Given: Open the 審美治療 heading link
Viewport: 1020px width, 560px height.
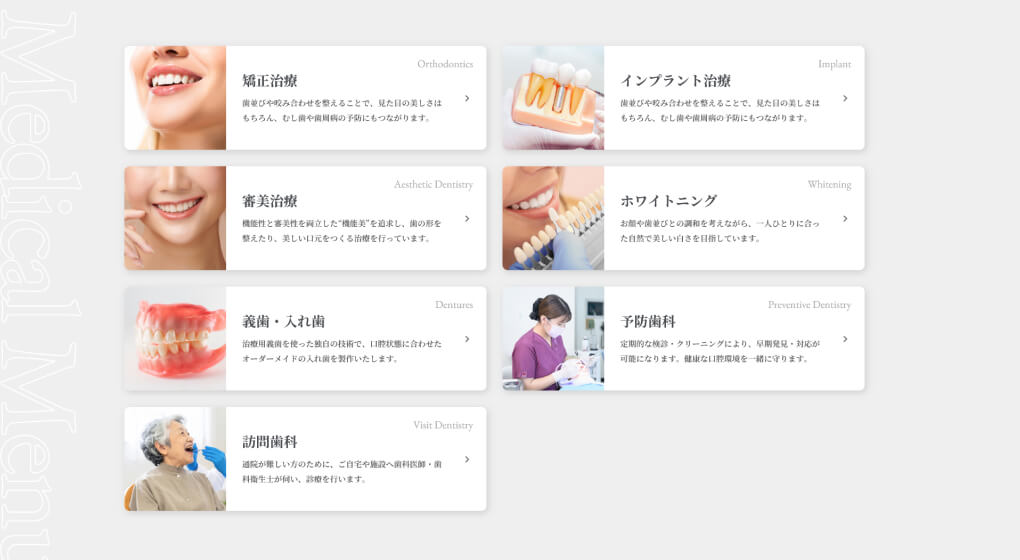Looking at the screenshot, I should pyautogui.click(x=270, y=201).
